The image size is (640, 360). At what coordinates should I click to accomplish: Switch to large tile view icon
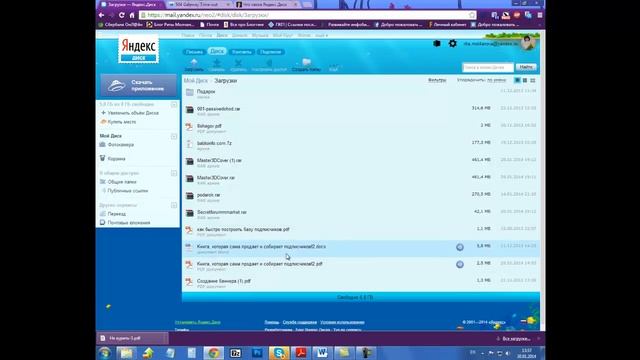click(517, 80)
